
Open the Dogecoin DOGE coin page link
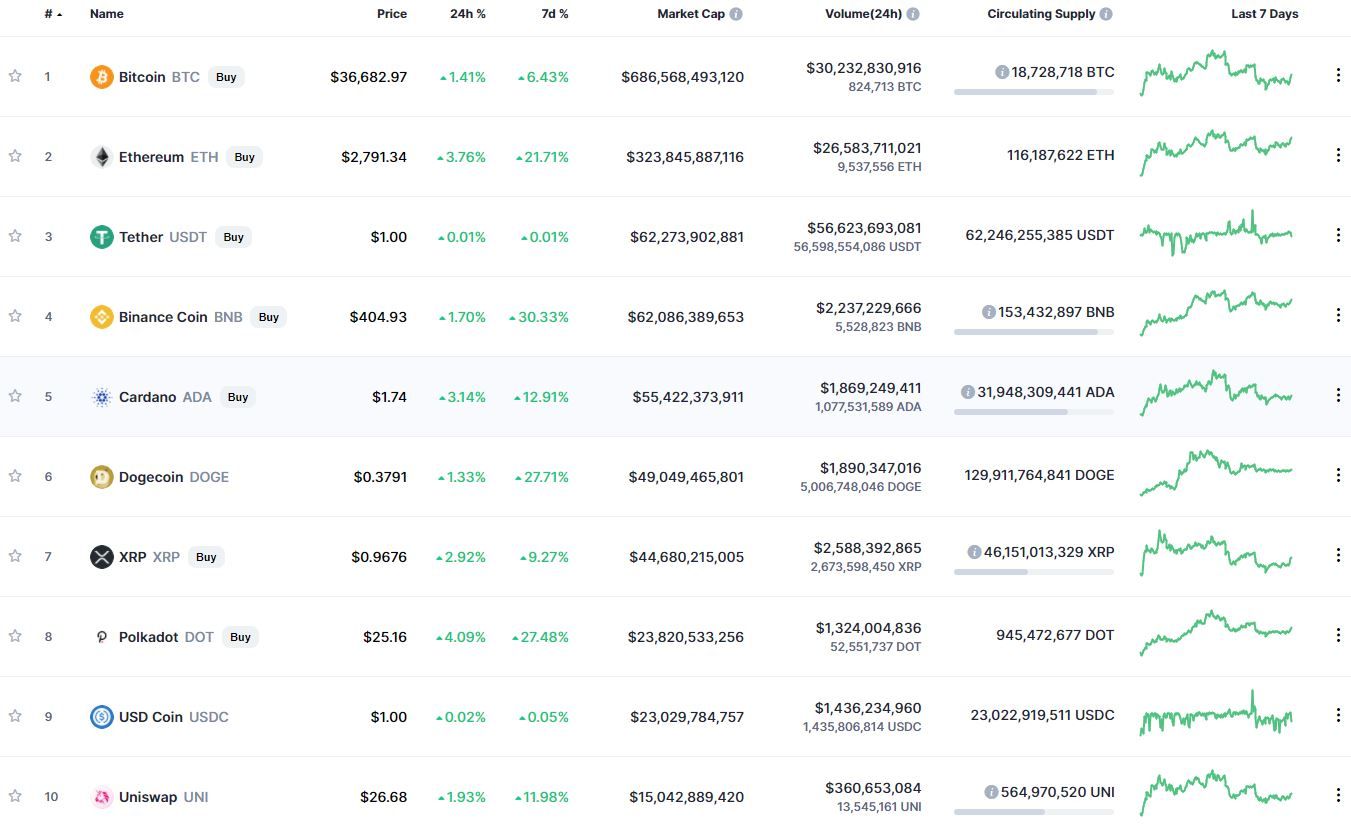[x=174, y=477]
